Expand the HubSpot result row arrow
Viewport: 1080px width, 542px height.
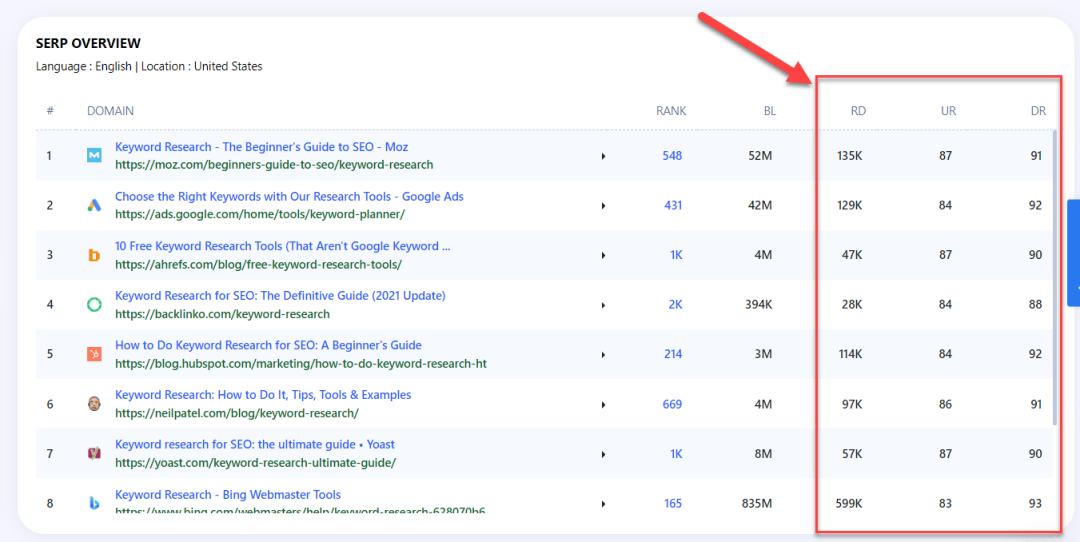[x=603, y=355]
